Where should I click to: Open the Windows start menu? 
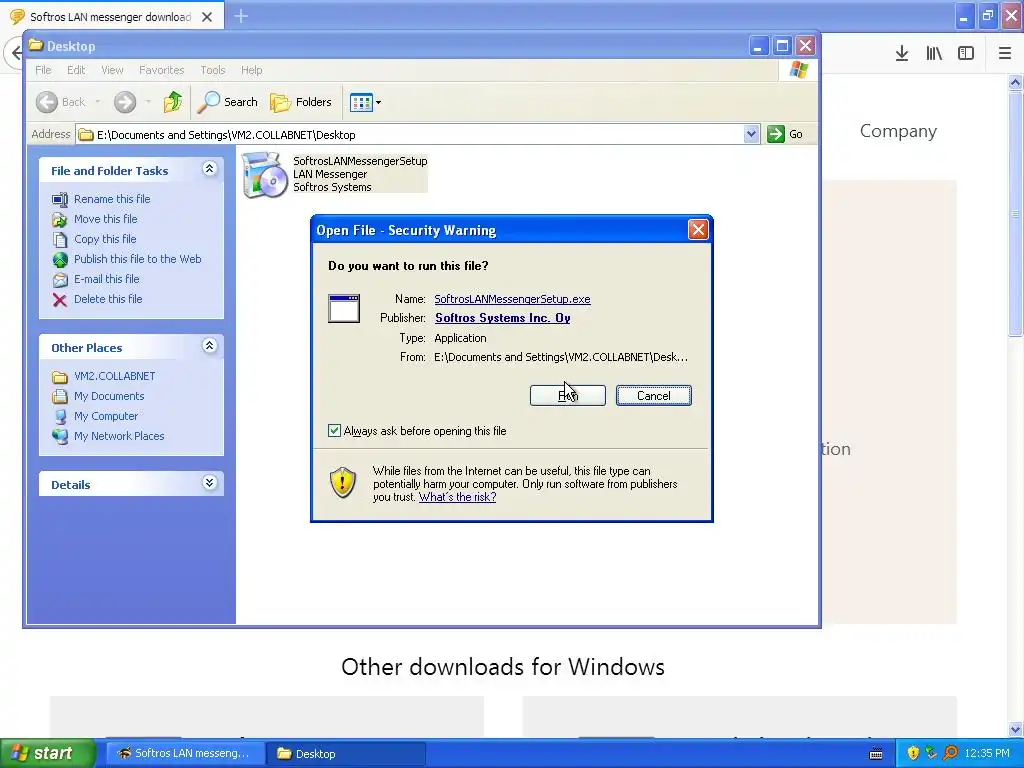tap(47, 754)
